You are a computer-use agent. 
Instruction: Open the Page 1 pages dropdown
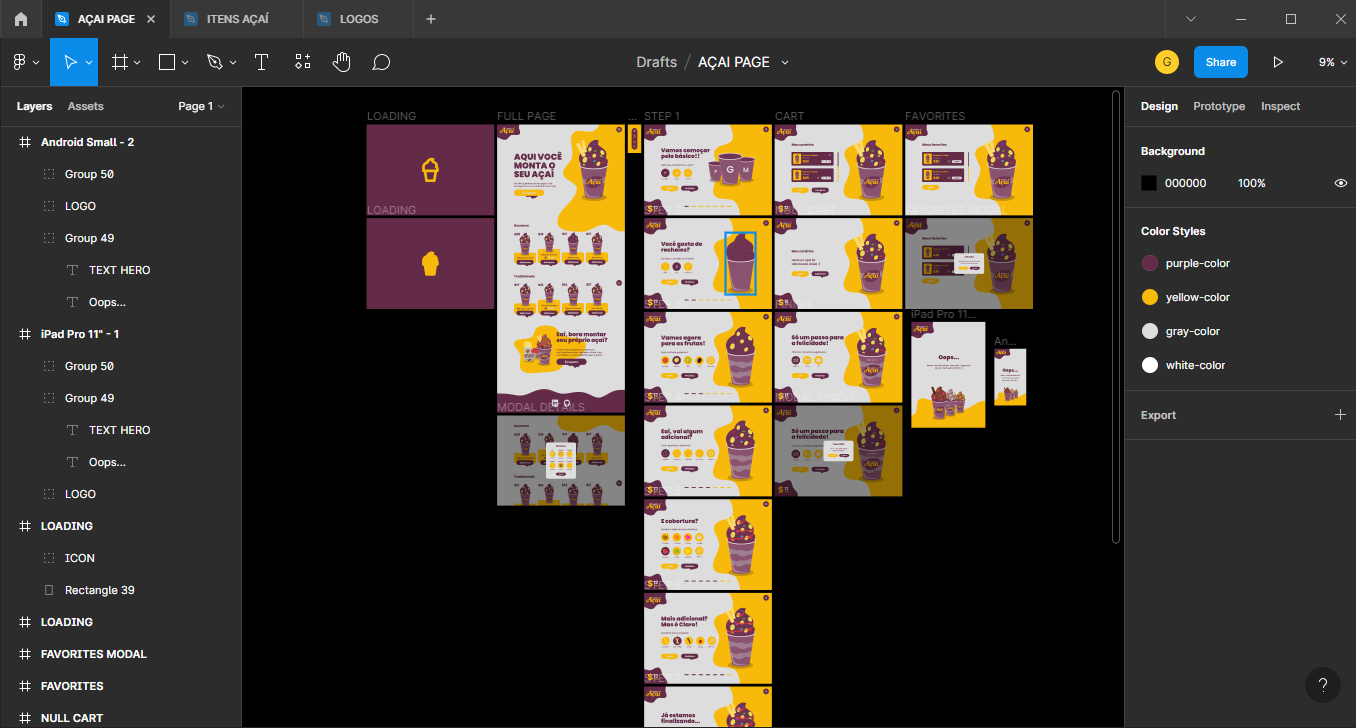point(201,106)
